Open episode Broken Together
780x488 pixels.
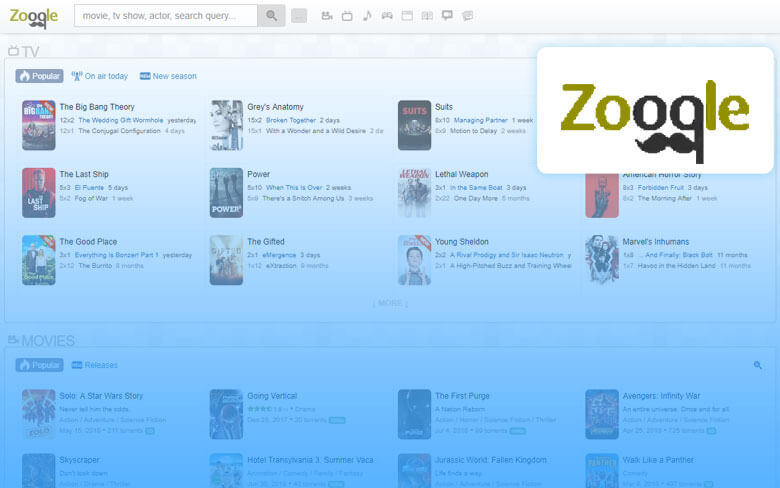[x=291, y=120]
